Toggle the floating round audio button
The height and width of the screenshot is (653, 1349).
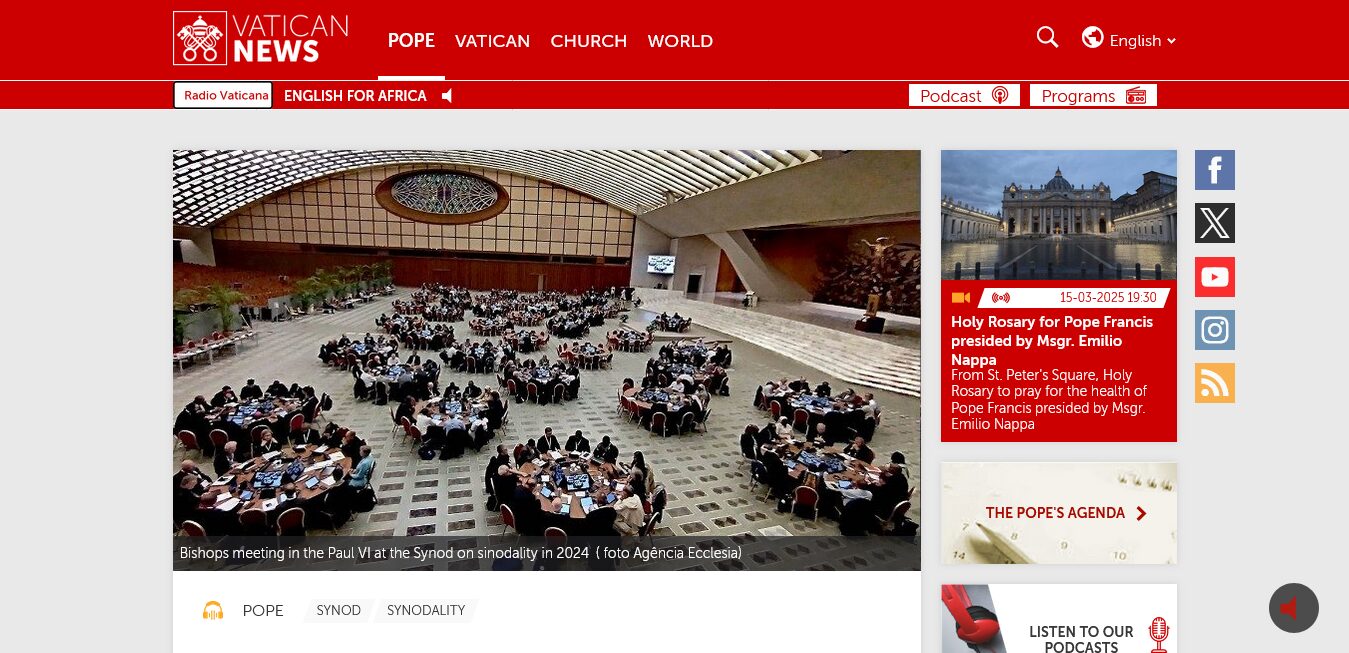(x=1294, y=608)
